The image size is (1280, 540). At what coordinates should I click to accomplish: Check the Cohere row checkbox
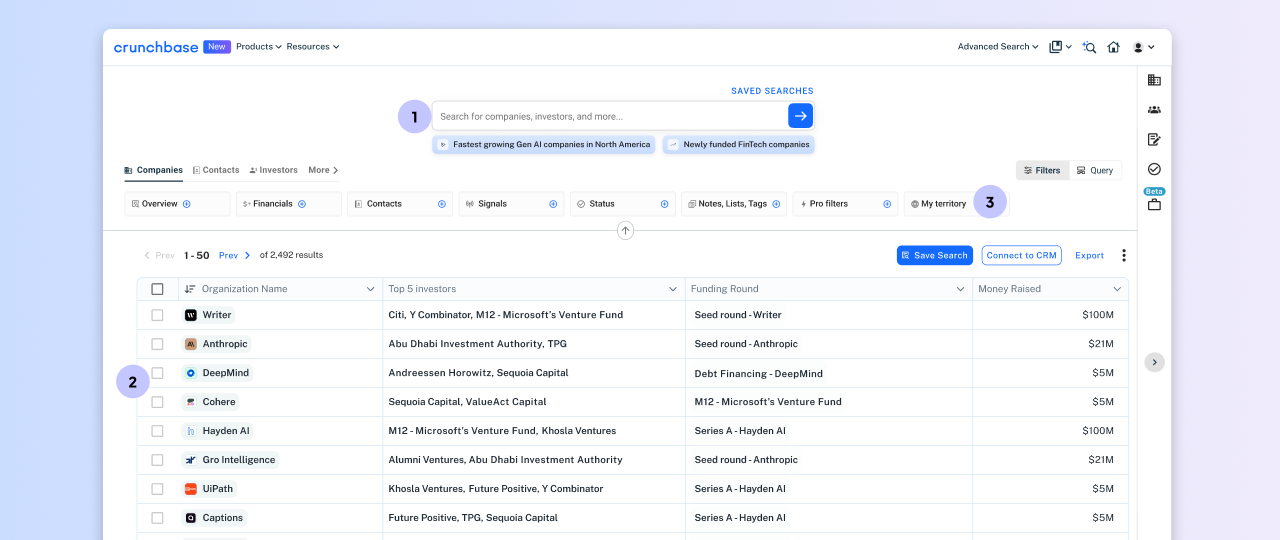click(x=157, y=402)
